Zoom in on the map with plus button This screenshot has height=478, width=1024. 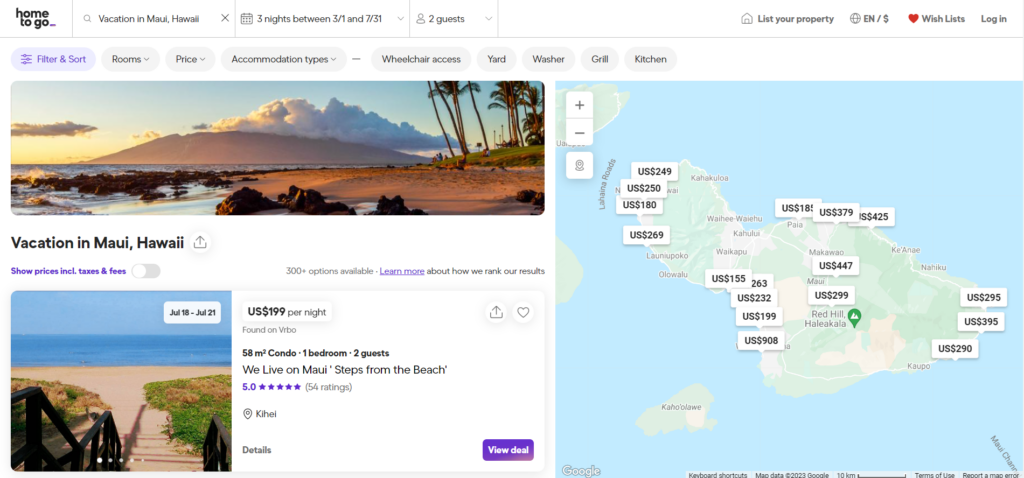point(579,105)
